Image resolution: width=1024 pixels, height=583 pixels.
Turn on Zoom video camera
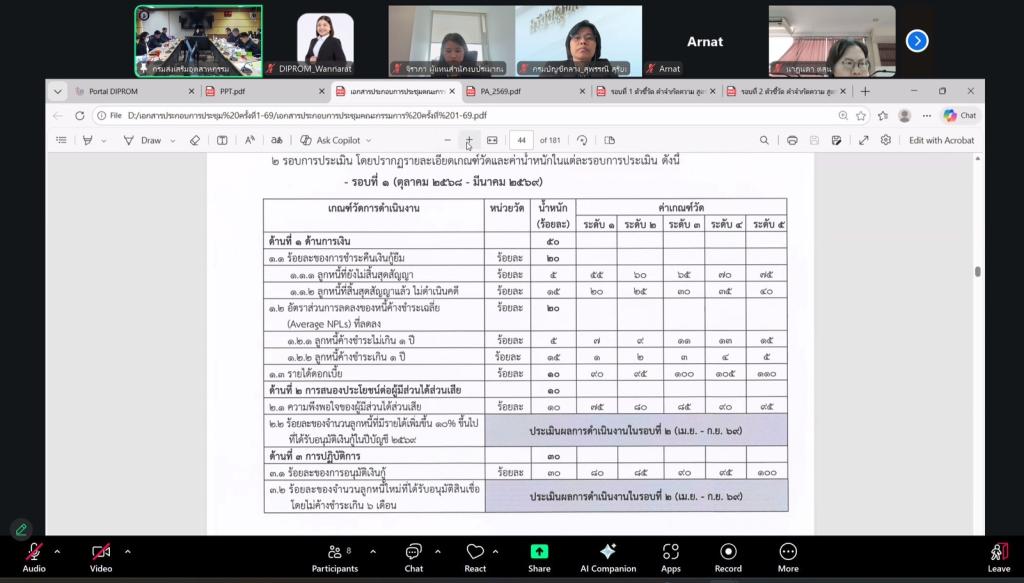click(x=100, y=557)
